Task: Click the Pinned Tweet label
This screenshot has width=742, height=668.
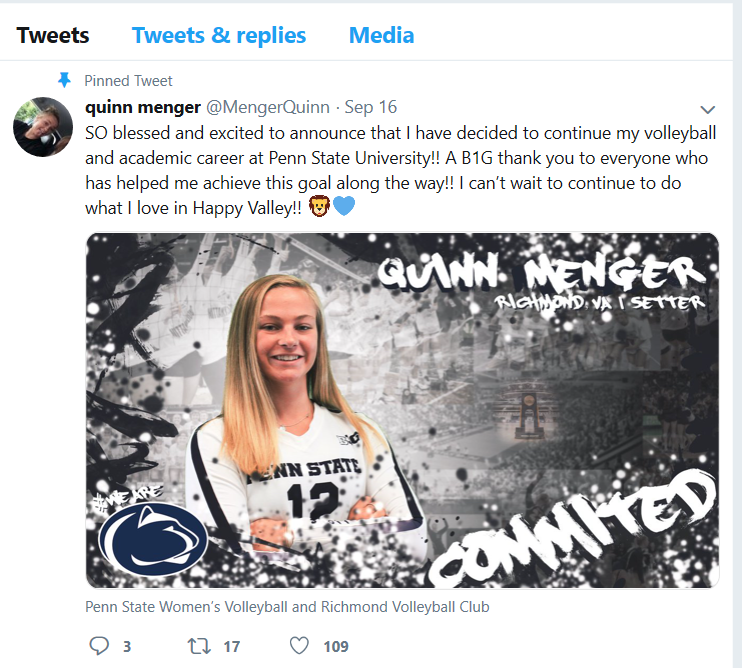Action: click(128, 80)
